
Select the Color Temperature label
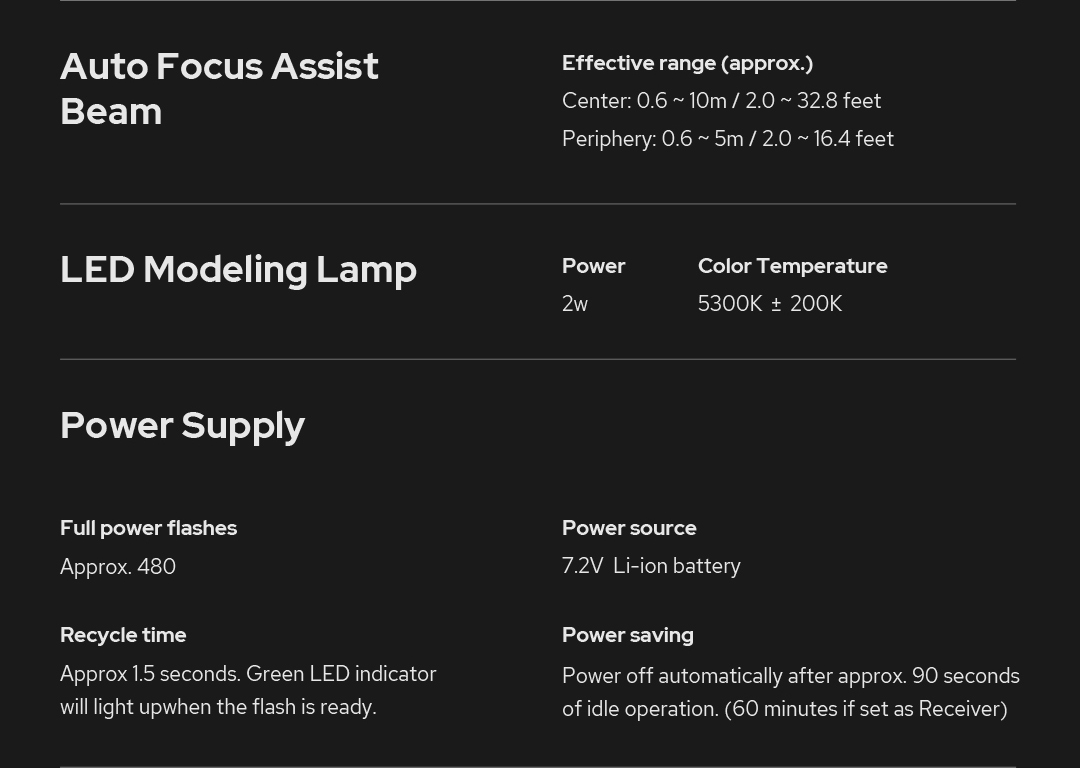[792, 266]
